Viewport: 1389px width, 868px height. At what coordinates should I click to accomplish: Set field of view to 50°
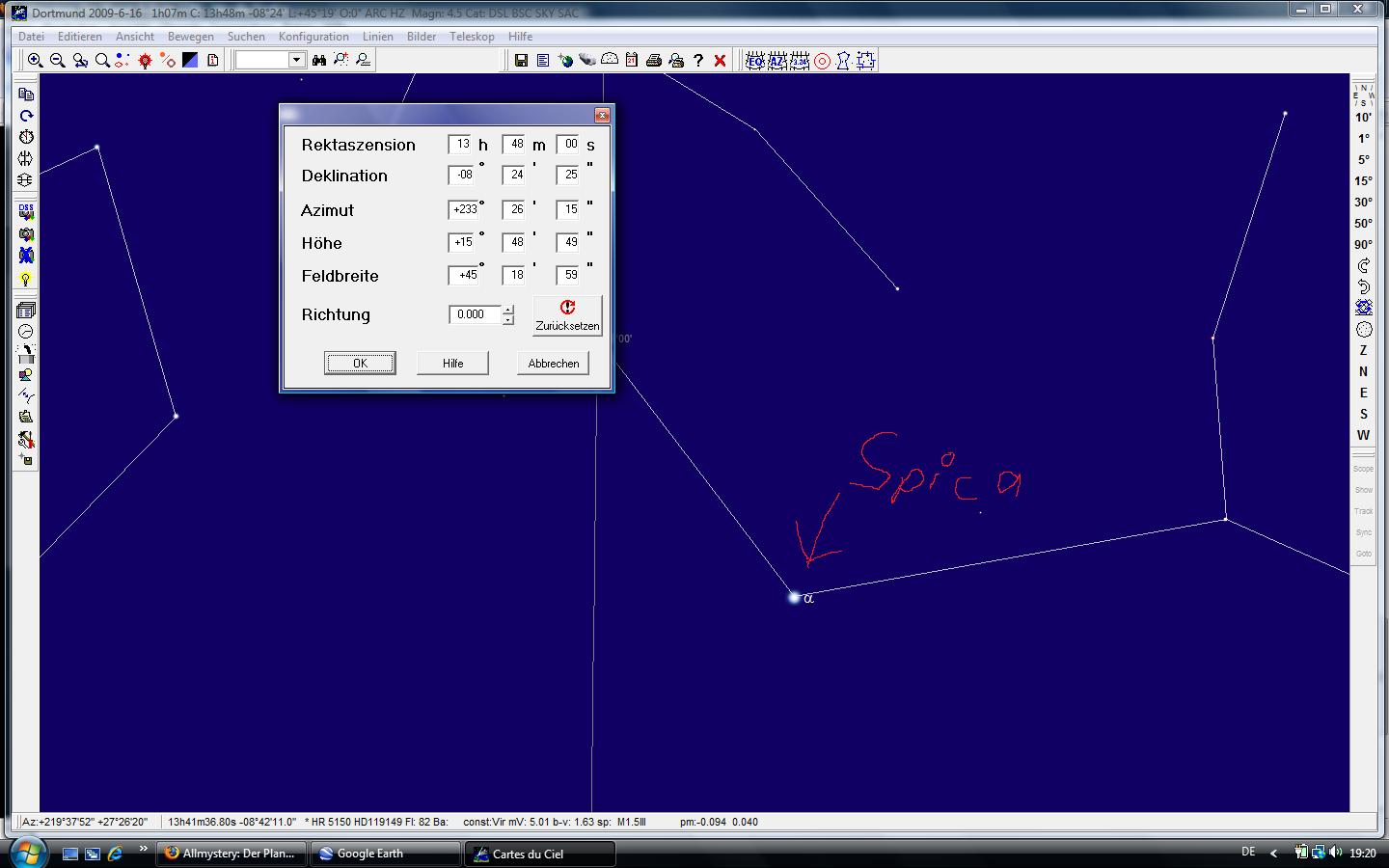(x=1363, y=223)
